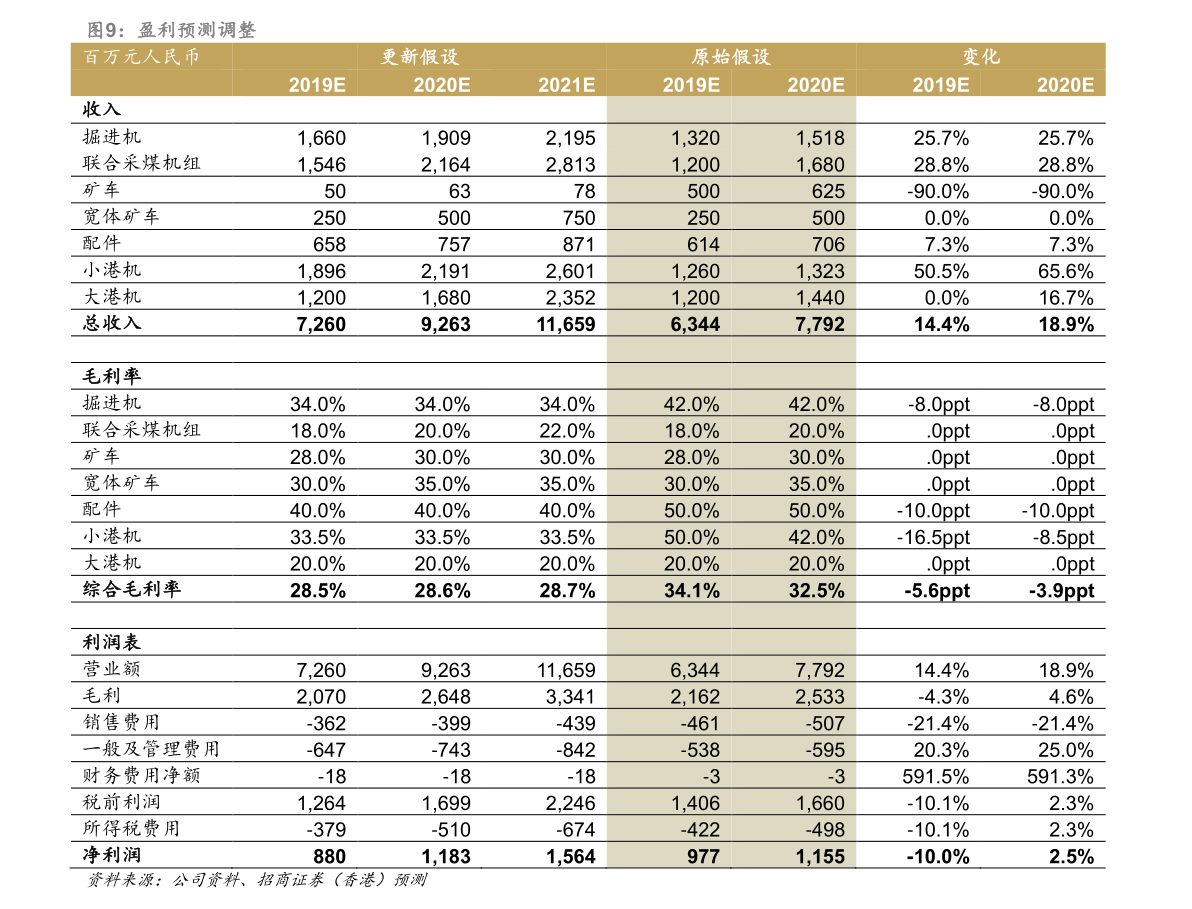Select the 变化 column group header
Image resolution: width=1192 pixels, height=909 pixels.
981,57
